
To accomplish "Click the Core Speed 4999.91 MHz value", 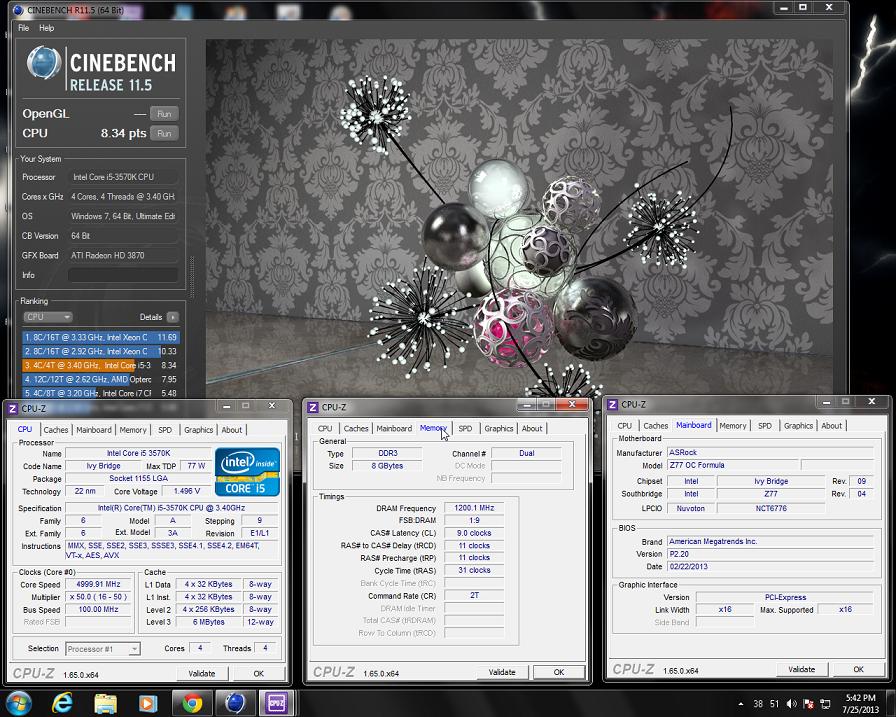I will point(98,584).
